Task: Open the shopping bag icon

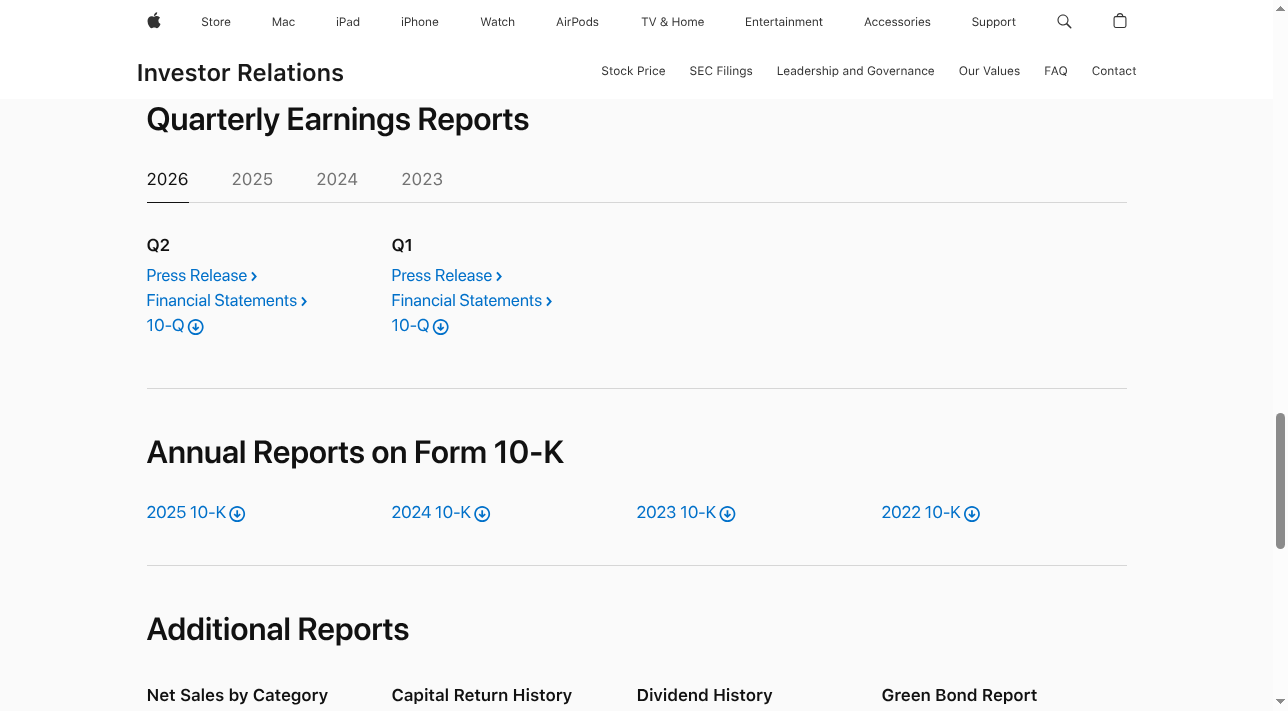Action: pos(1120,21)
